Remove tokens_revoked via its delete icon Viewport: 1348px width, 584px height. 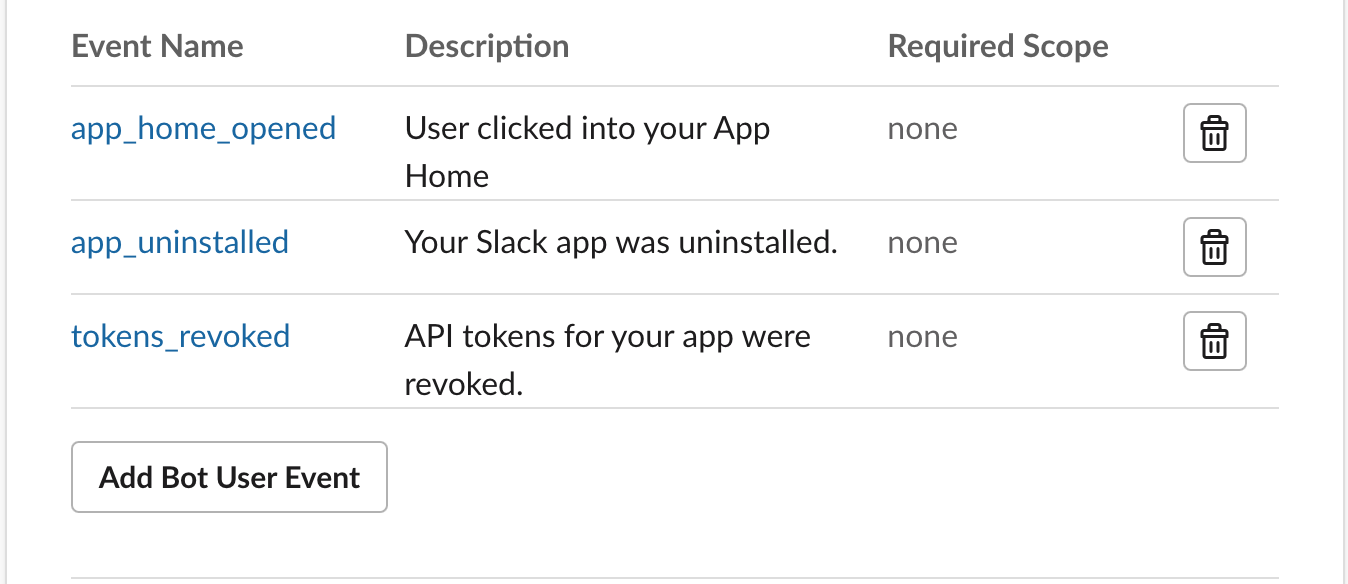coord(1214,341)
